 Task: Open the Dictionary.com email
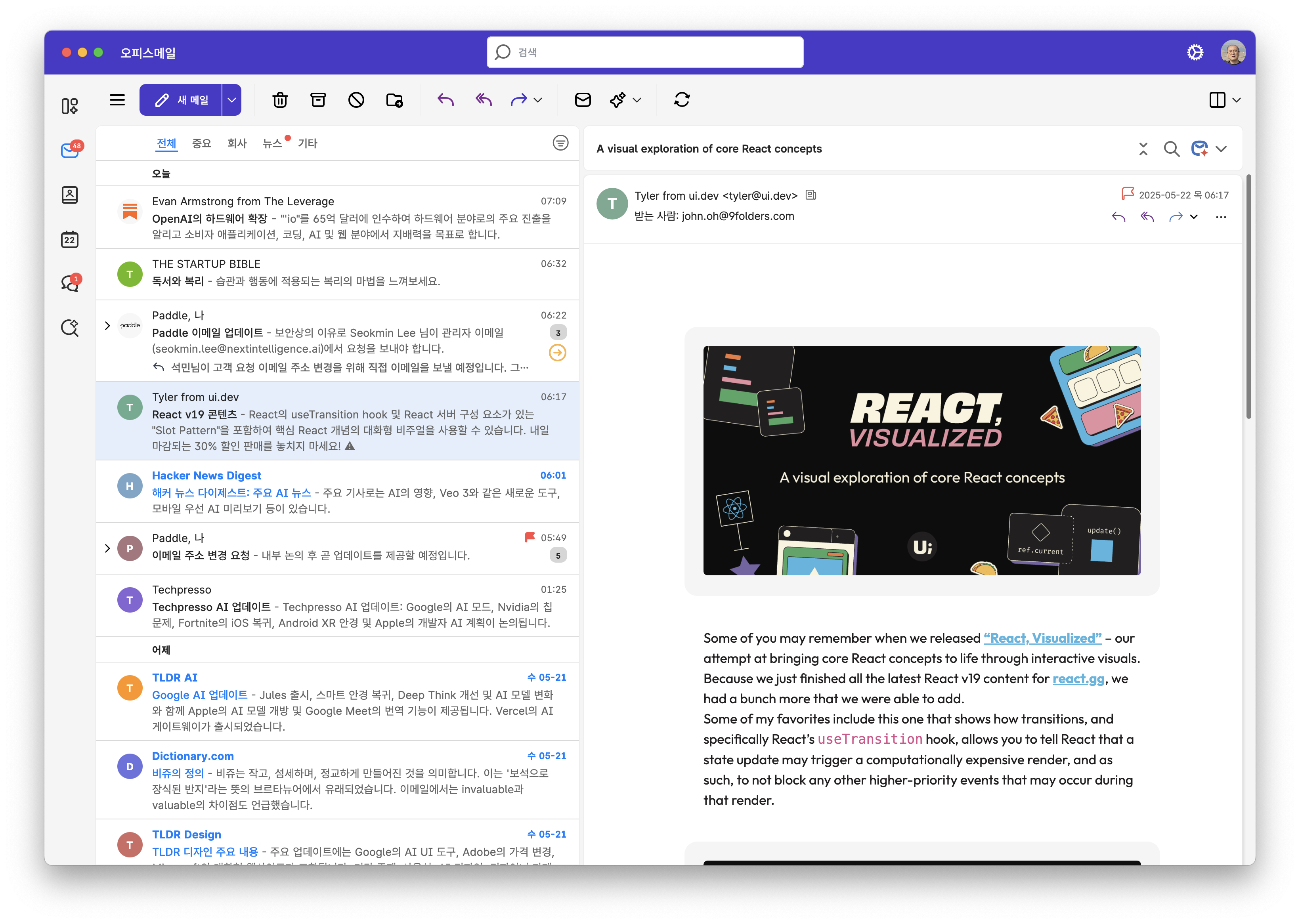[338, 780]
